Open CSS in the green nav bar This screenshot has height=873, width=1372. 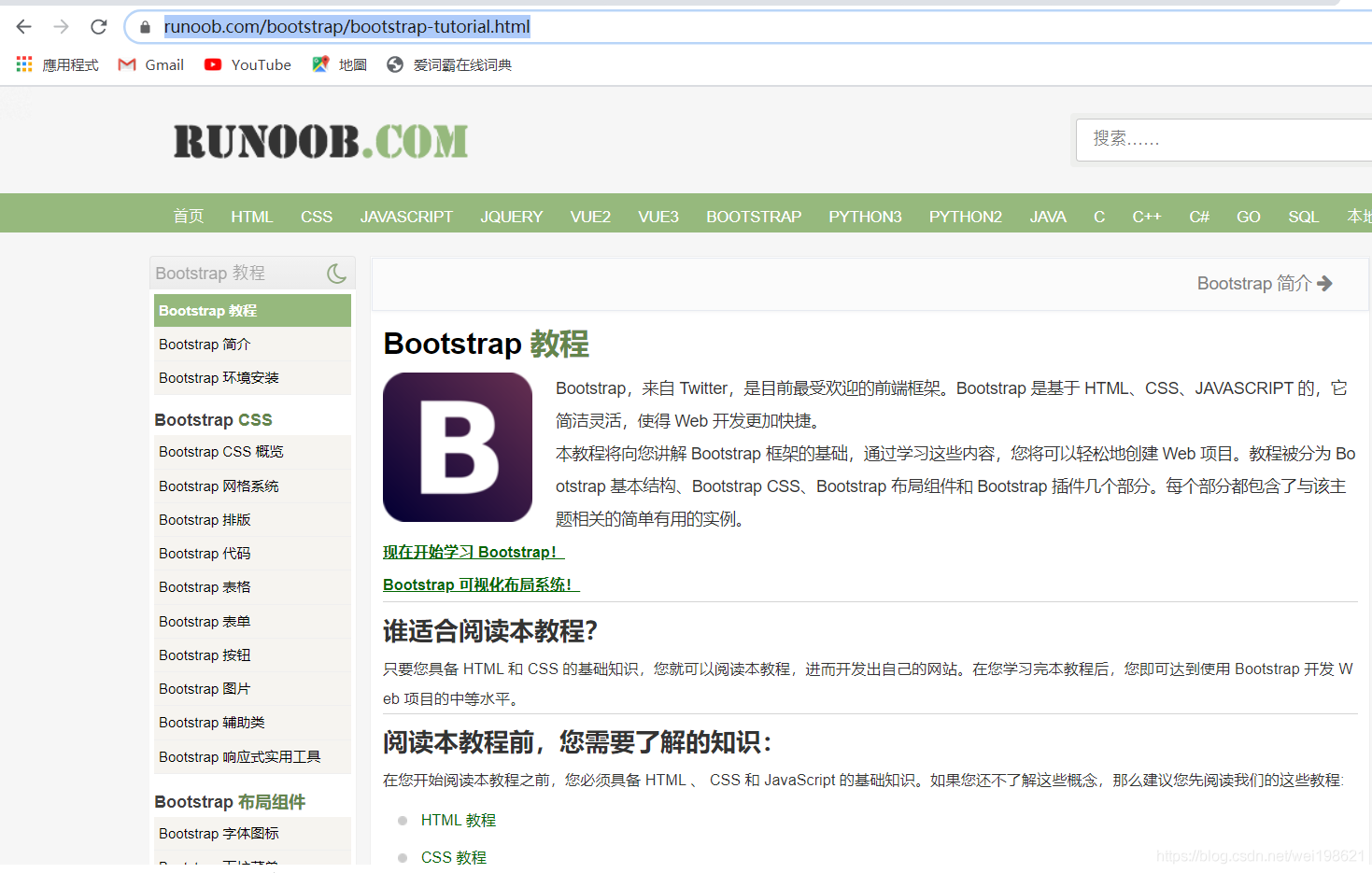317,217
